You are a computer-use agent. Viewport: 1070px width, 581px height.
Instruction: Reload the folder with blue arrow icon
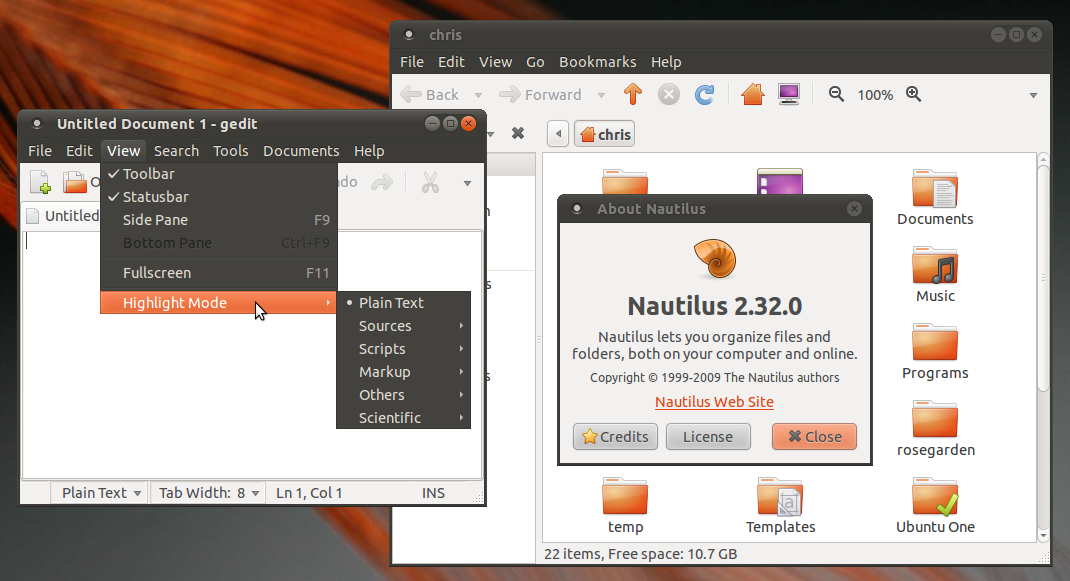pyautogui.click(x=704, y=94)
